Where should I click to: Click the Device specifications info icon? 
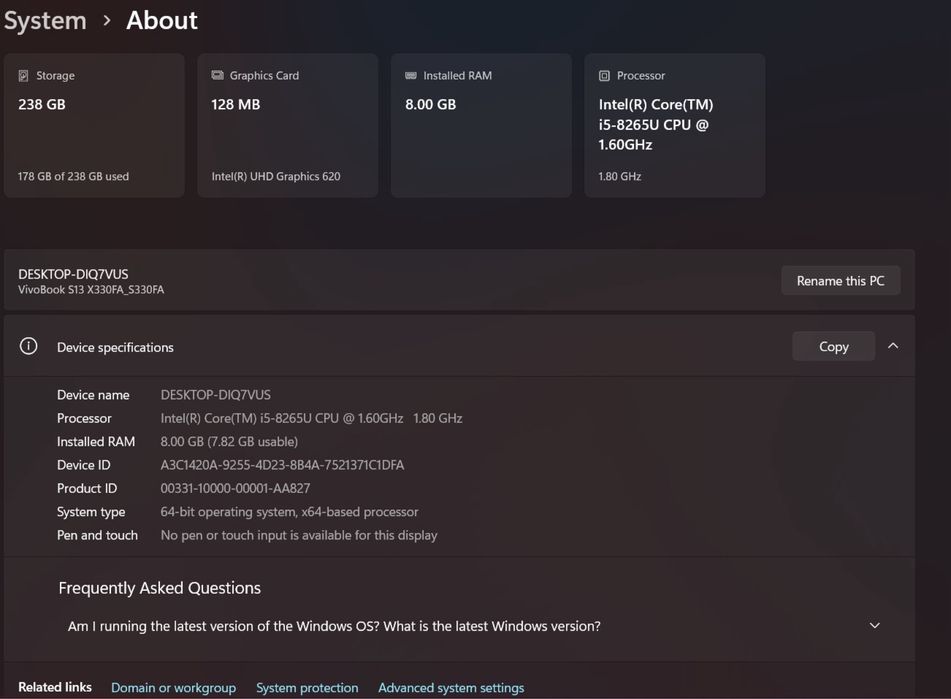pos(29,347)
